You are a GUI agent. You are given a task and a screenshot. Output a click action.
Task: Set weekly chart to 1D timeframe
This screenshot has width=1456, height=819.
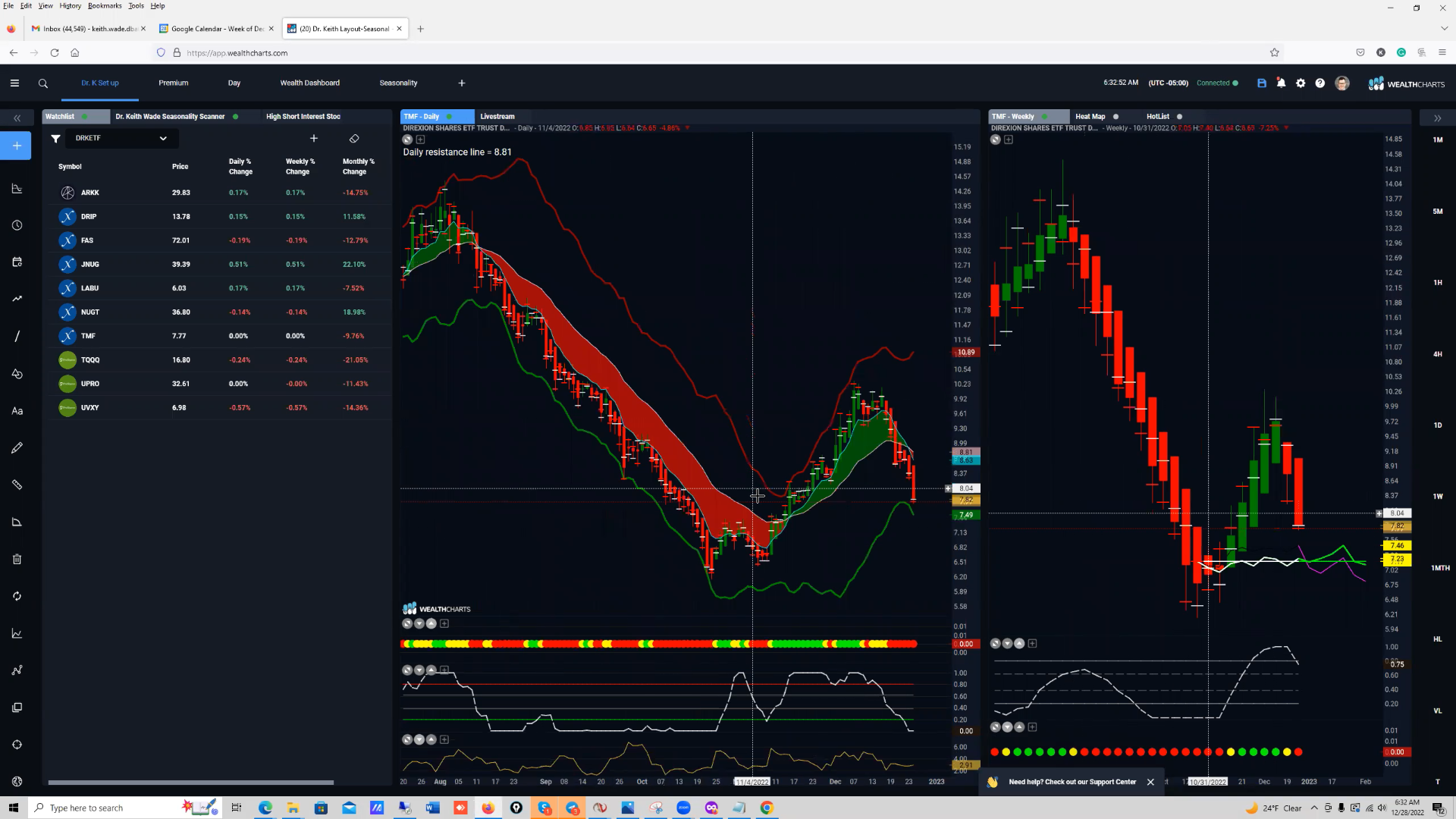[1438, 425]
